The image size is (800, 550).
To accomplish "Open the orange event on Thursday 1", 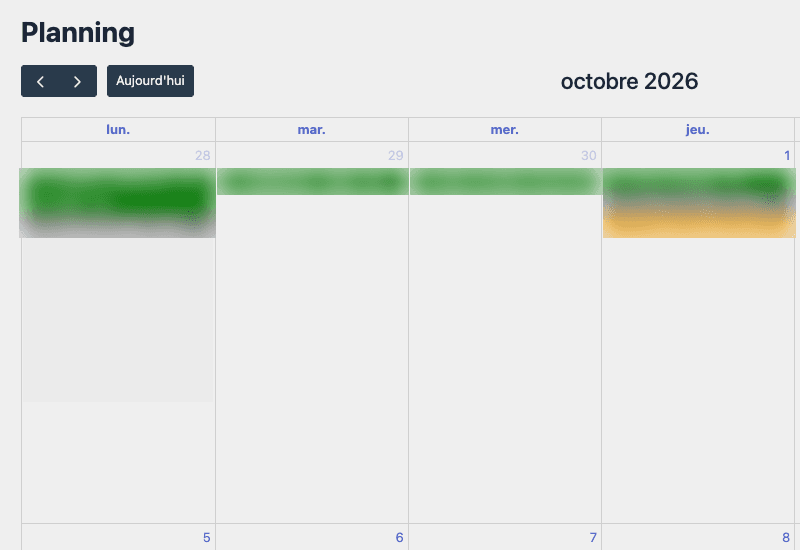I will (x=699, y=223).
